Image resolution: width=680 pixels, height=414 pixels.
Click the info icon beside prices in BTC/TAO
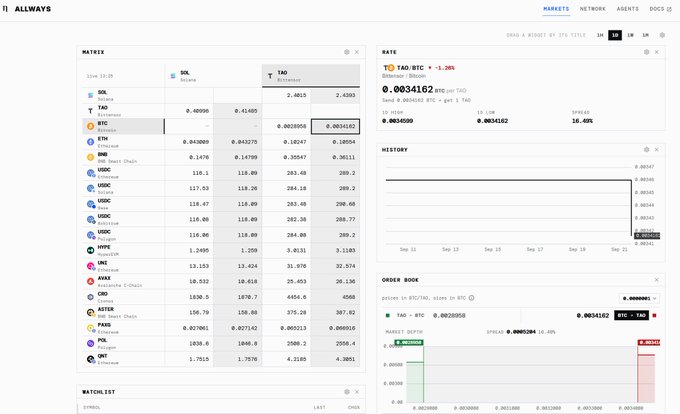click(x=471, y=298)
